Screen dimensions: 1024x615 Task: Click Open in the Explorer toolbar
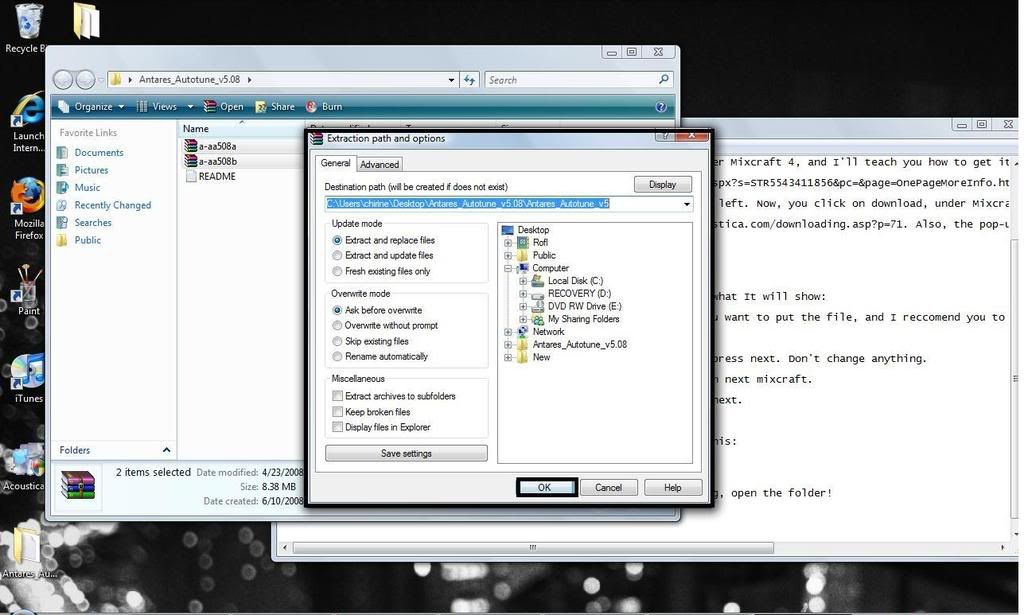[223, 106]
